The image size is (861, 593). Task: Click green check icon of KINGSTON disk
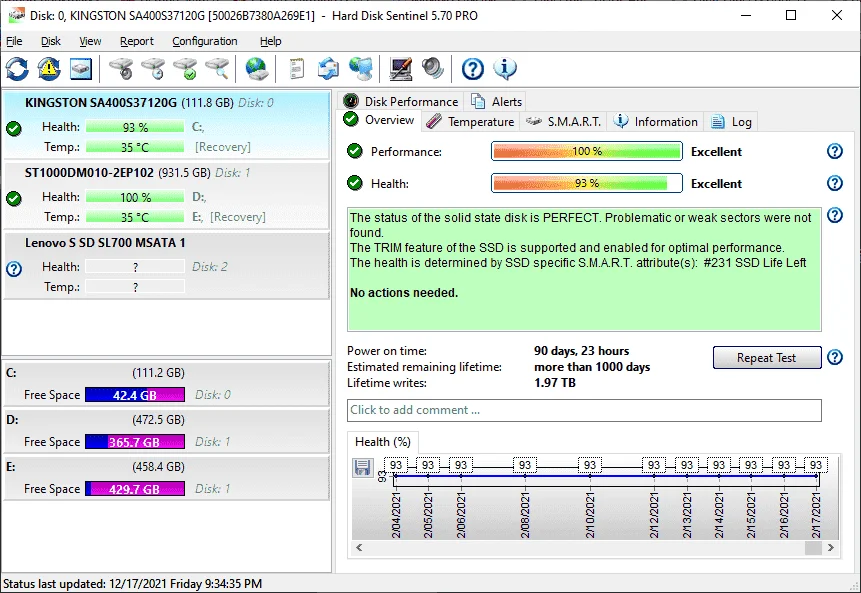point(14,128)
